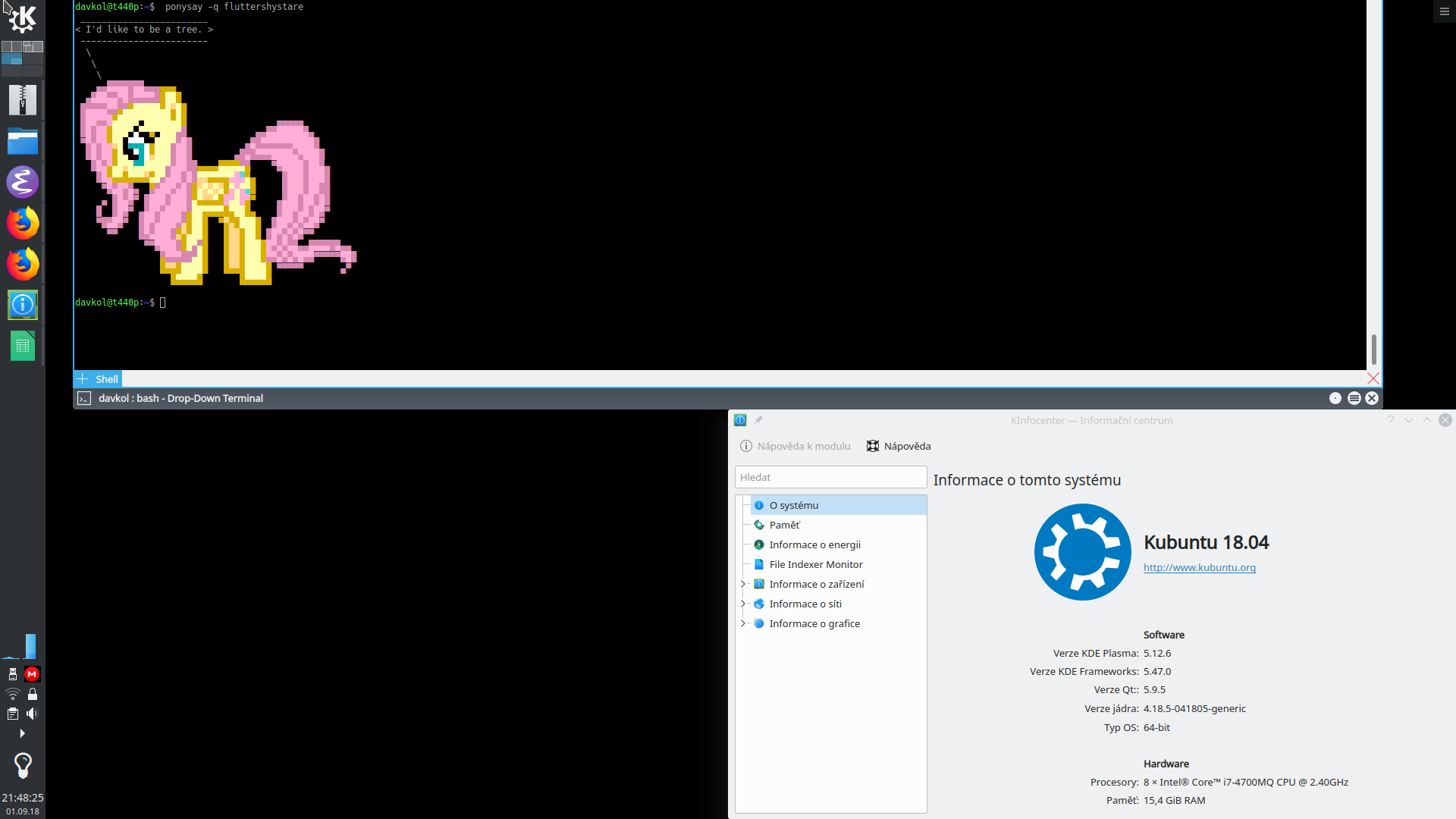This screenshot has width=1456, height=819.
Task: Click the KInfocenter context help question mark
Action: click(1391, 420)
